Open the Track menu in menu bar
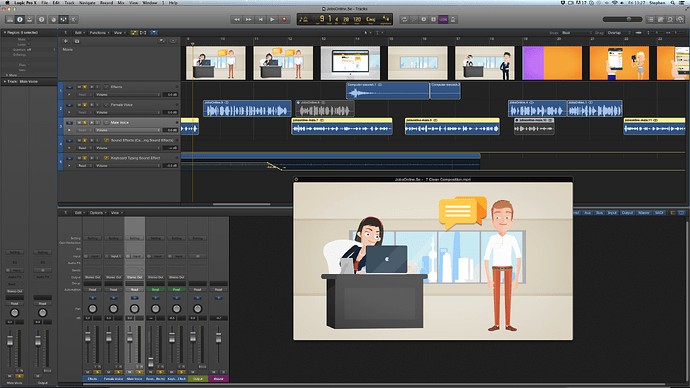This screenshot has height=388, width=690. (70, 3)
